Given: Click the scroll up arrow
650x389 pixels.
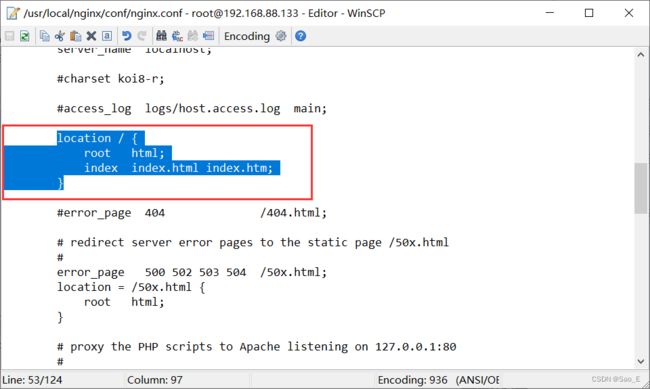Looking at the screenshot, I should click(641, 54).
